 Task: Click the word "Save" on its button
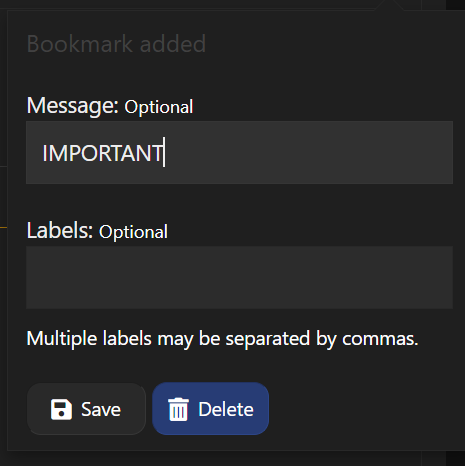click(101, 409)
